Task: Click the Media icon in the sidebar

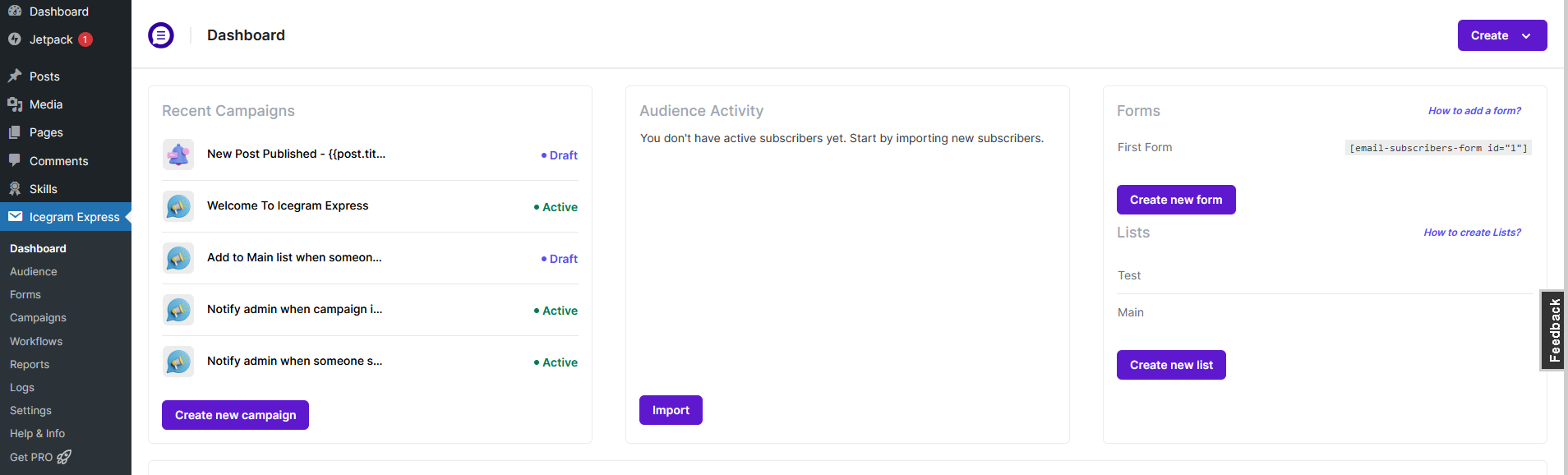Action: (x=15, y=104)
